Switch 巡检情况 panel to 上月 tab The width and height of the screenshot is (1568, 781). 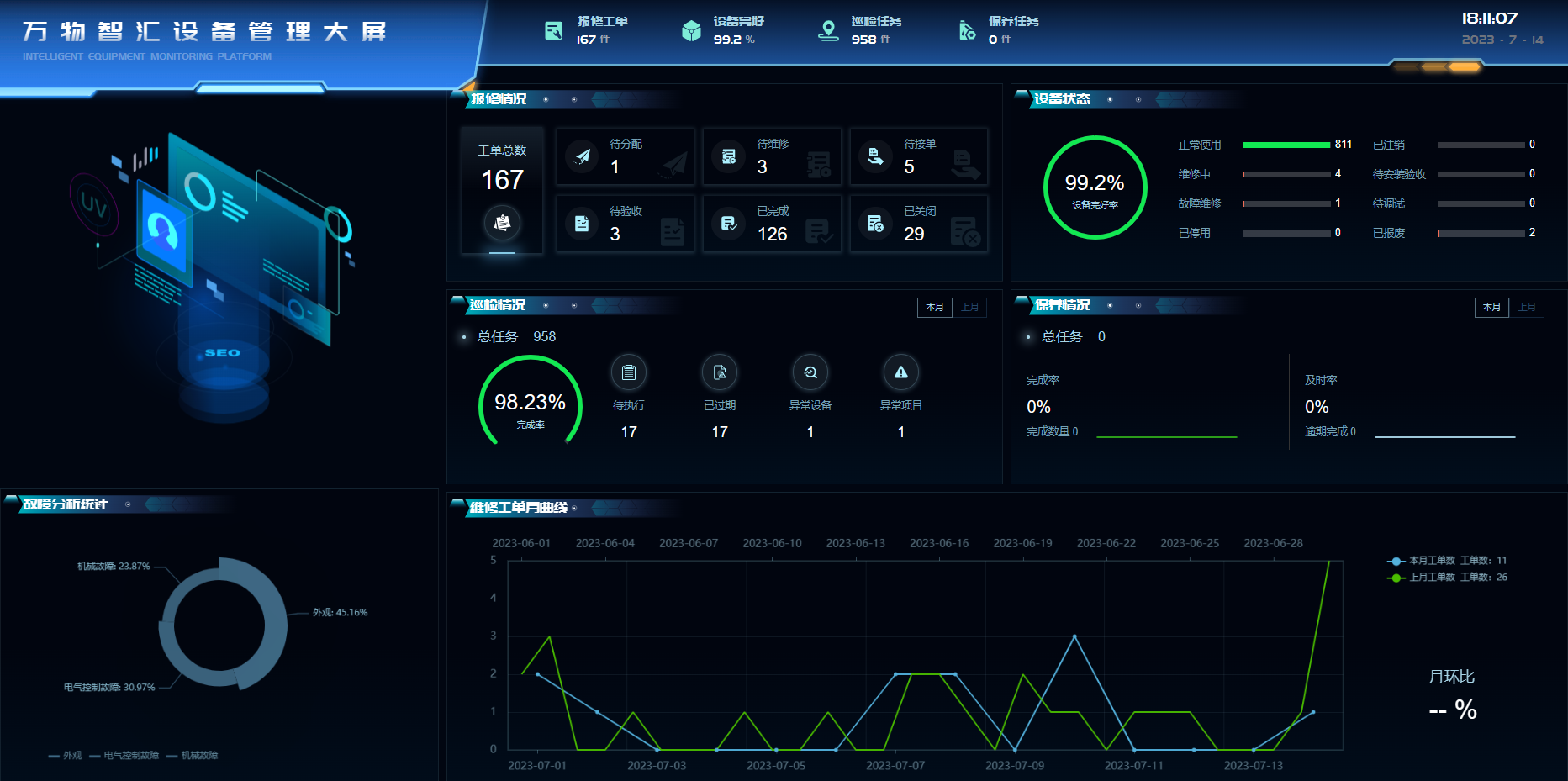tap(969, 308)
